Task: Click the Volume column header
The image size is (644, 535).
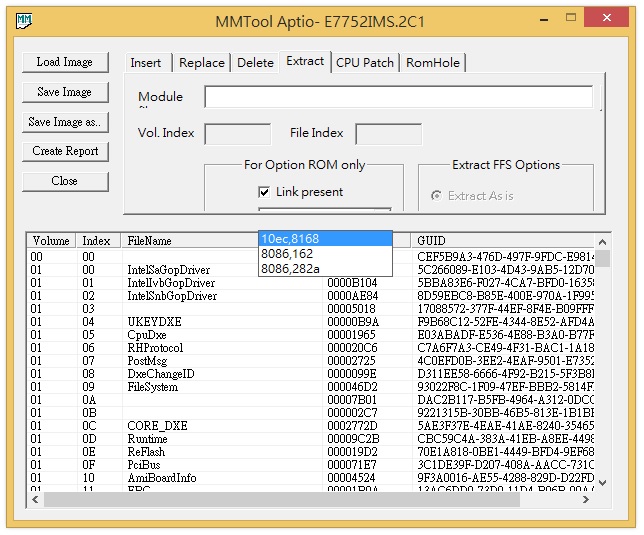Action: [51, 241]
